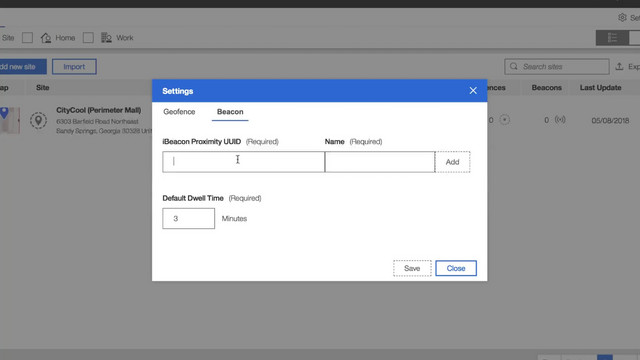
Task: Click the beacon Name input field
Action: [380, 162]
